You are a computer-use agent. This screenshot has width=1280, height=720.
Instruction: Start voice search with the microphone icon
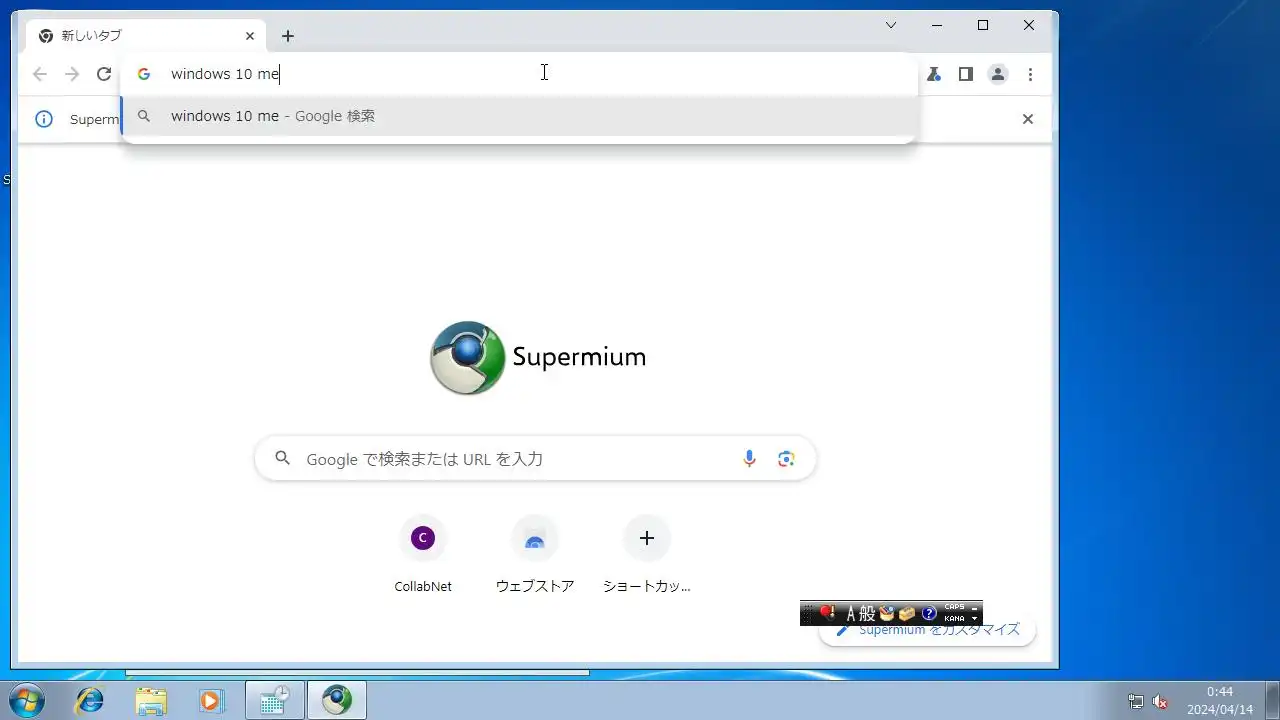[x=749, y=459]
